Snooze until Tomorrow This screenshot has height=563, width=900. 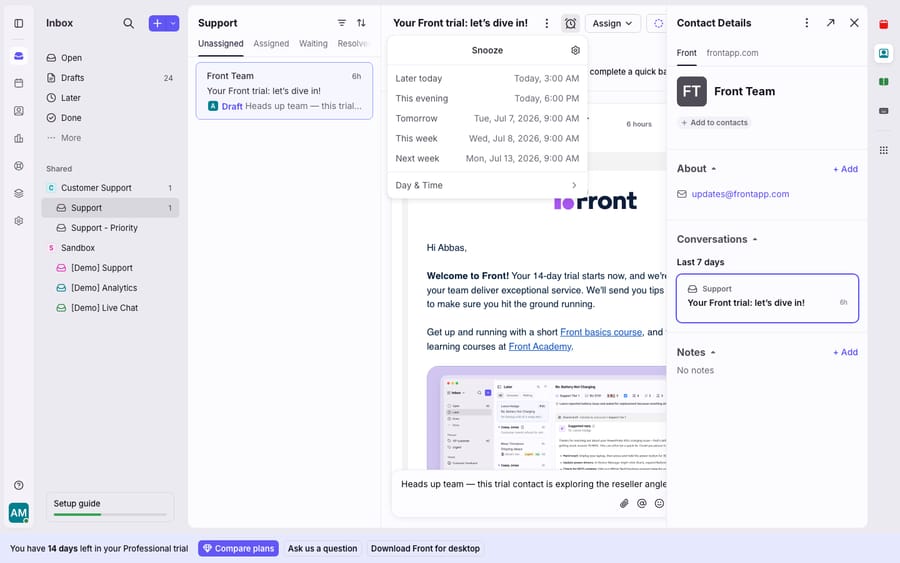pyautogui.click(x=487, y=119)
